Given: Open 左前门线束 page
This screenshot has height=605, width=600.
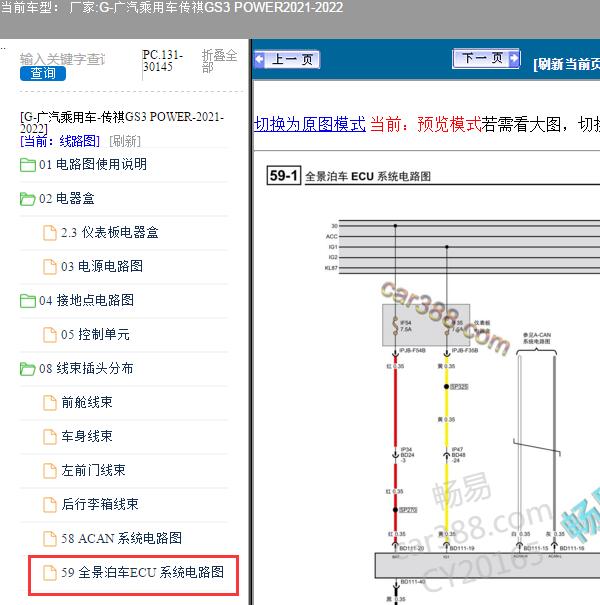Looking at the screenshot, I should 93,470.
